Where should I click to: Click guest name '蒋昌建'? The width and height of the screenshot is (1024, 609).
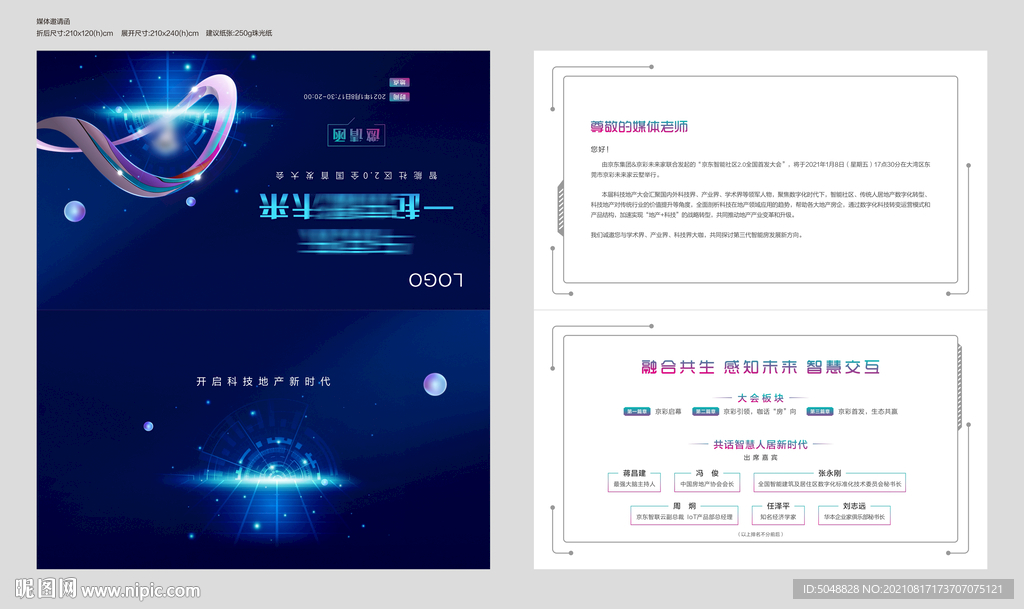click(x=634, y=473)
